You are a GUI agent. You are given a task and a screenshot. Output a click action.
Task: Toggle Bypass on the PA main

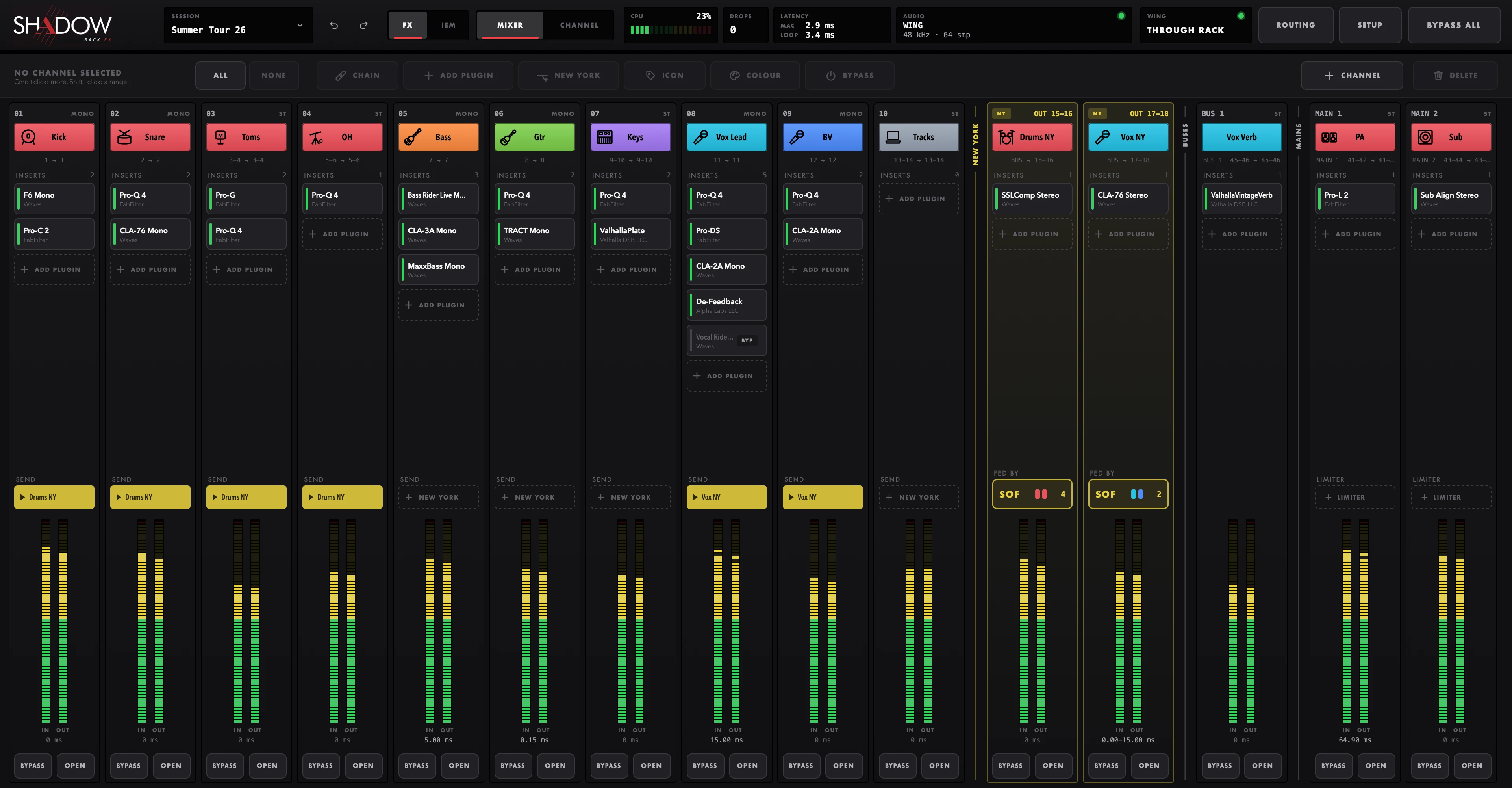click(1333, 766)
